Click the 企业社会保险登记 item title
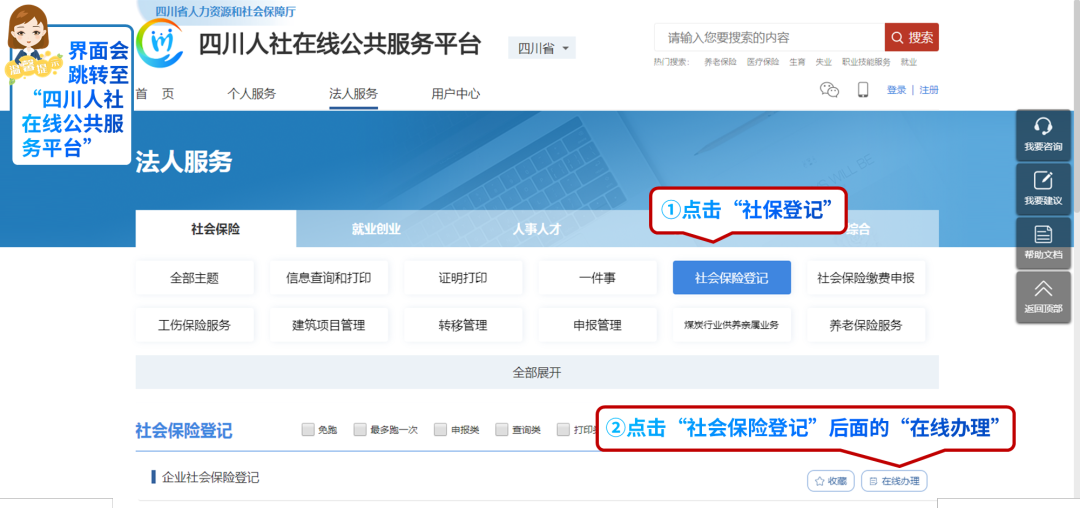 211,477
